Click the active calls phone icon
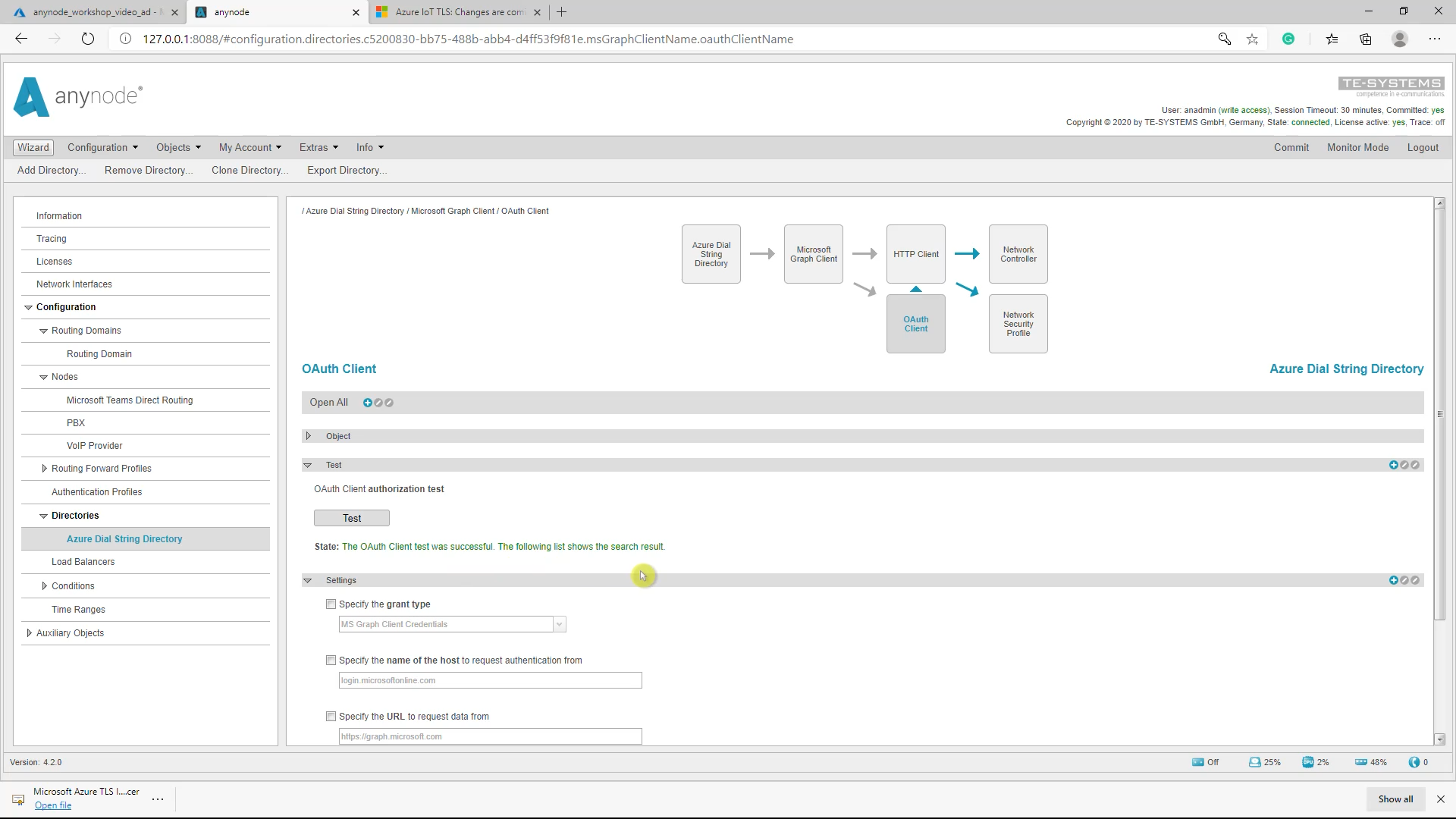 tap(1414, 762)
